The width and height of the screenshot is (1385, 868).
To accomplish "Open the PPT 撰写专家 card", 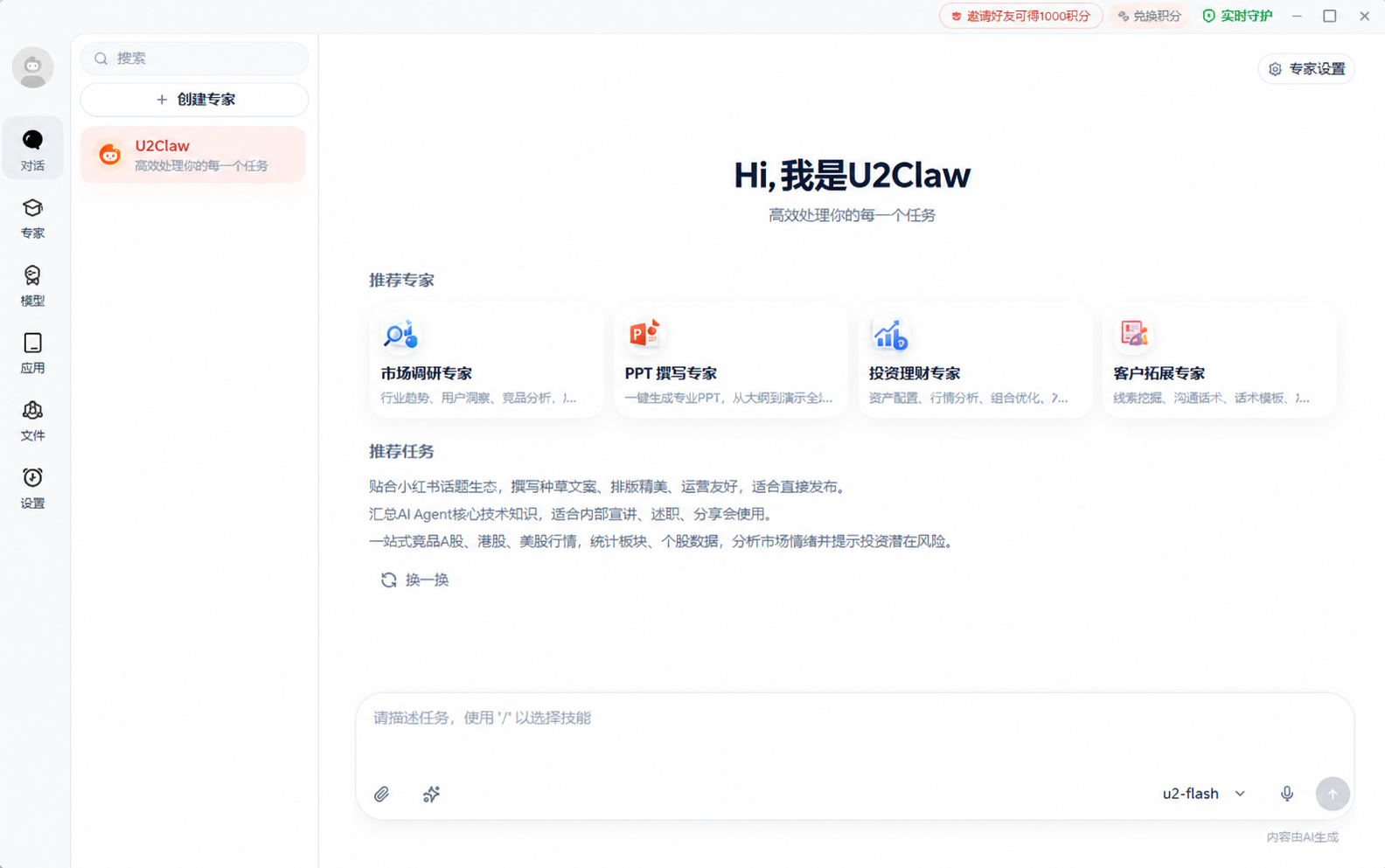I will pyautogui.click(x=730, y=361).
